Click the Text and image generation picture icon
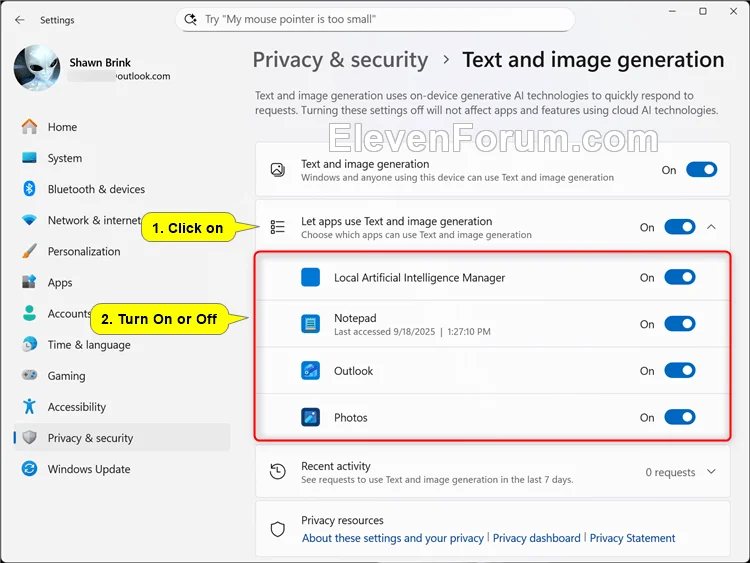 point(278,170)
